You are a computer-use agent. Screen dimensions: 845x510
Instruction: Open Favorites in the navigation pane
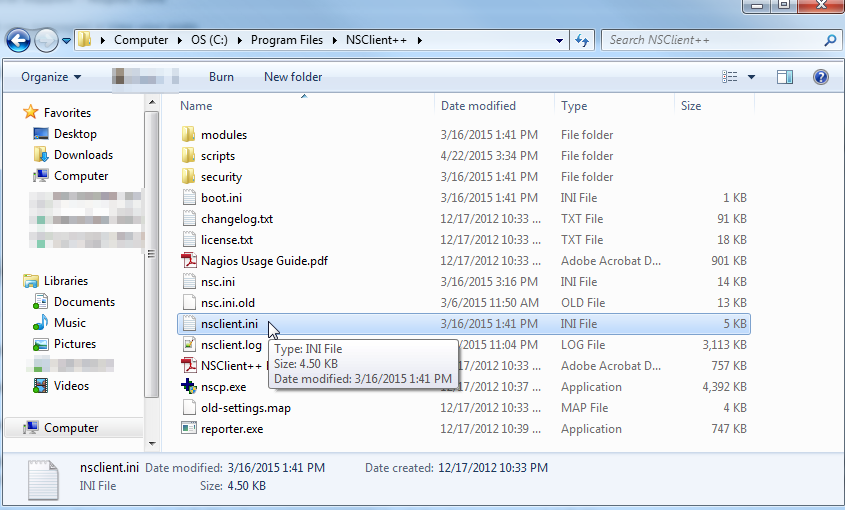[67, 113]
